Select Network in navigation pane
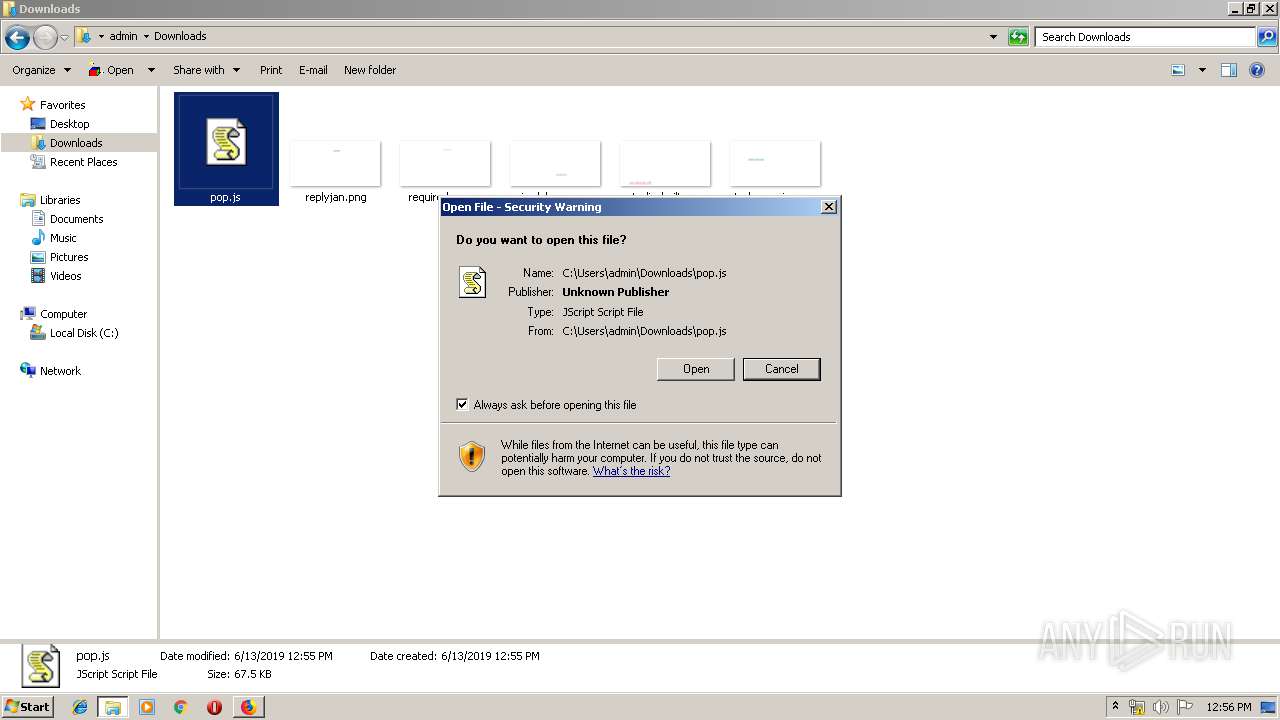Screen dimensions: 1280x720 click(60, 371)
